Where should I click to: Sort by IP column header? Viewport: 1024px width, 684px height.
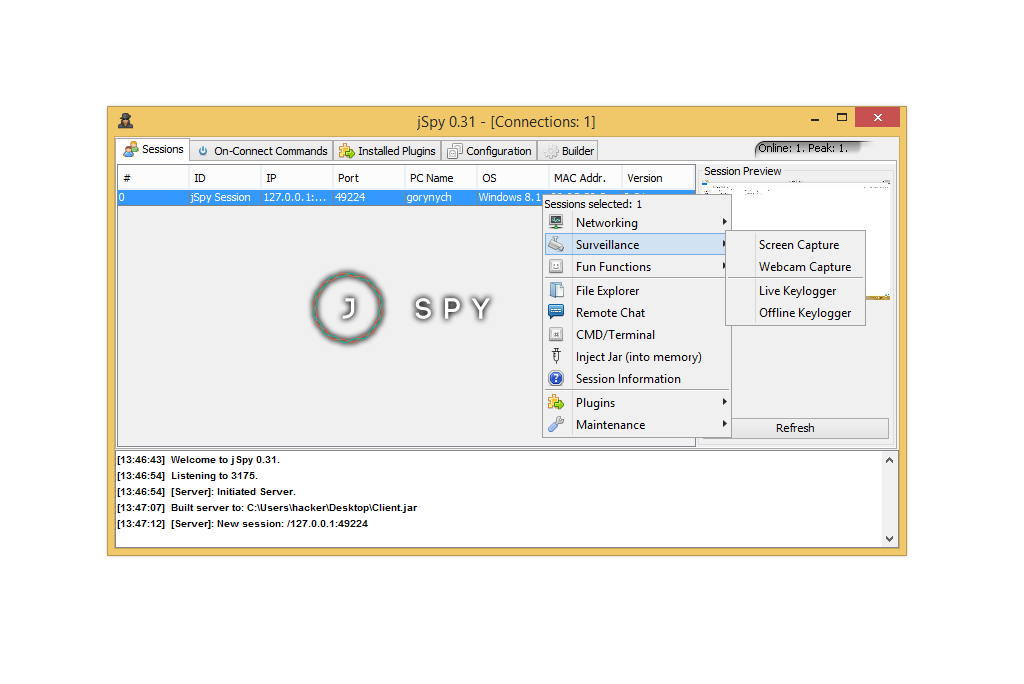[x=296, y=178]
